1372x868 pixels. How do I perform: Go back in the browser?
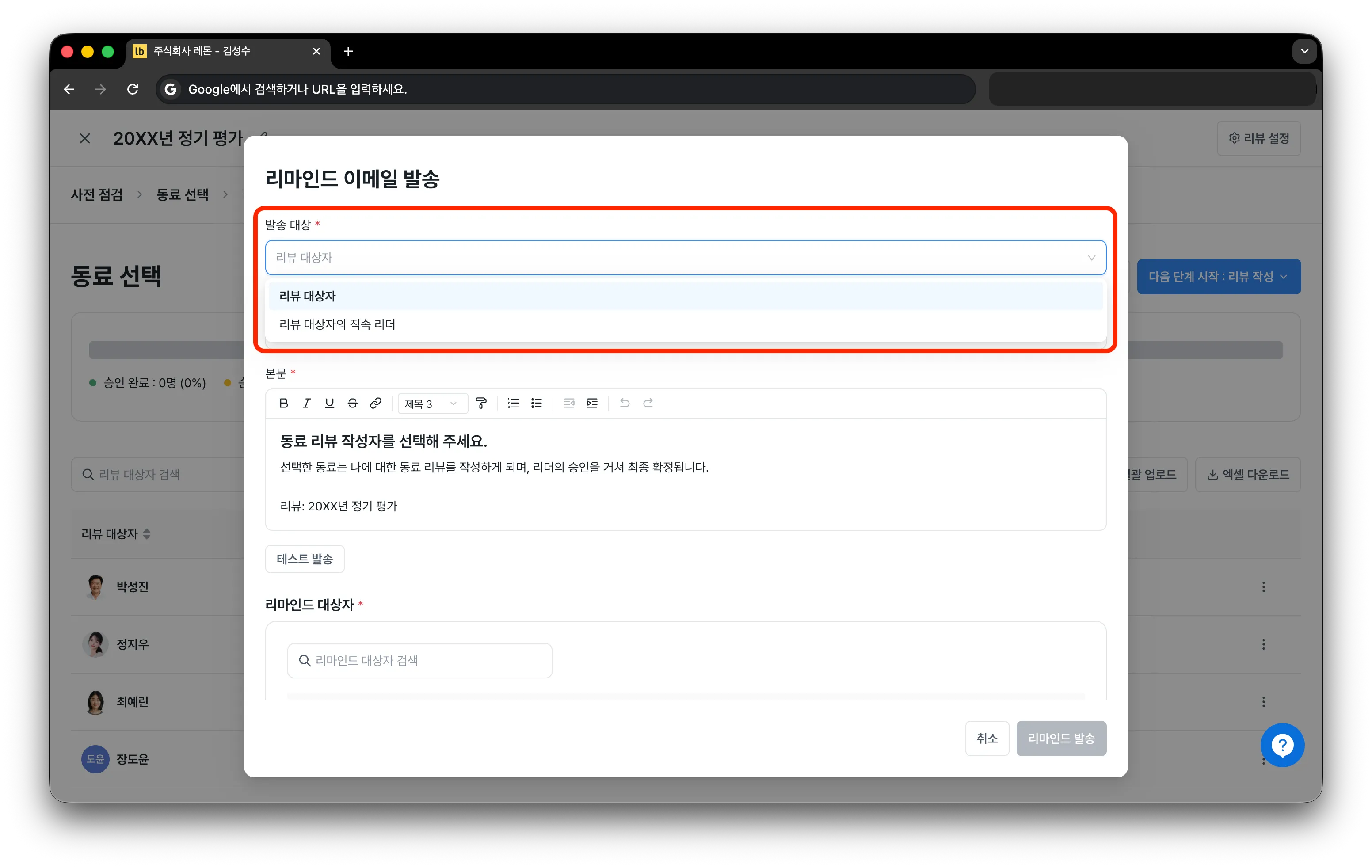point(69,89)
